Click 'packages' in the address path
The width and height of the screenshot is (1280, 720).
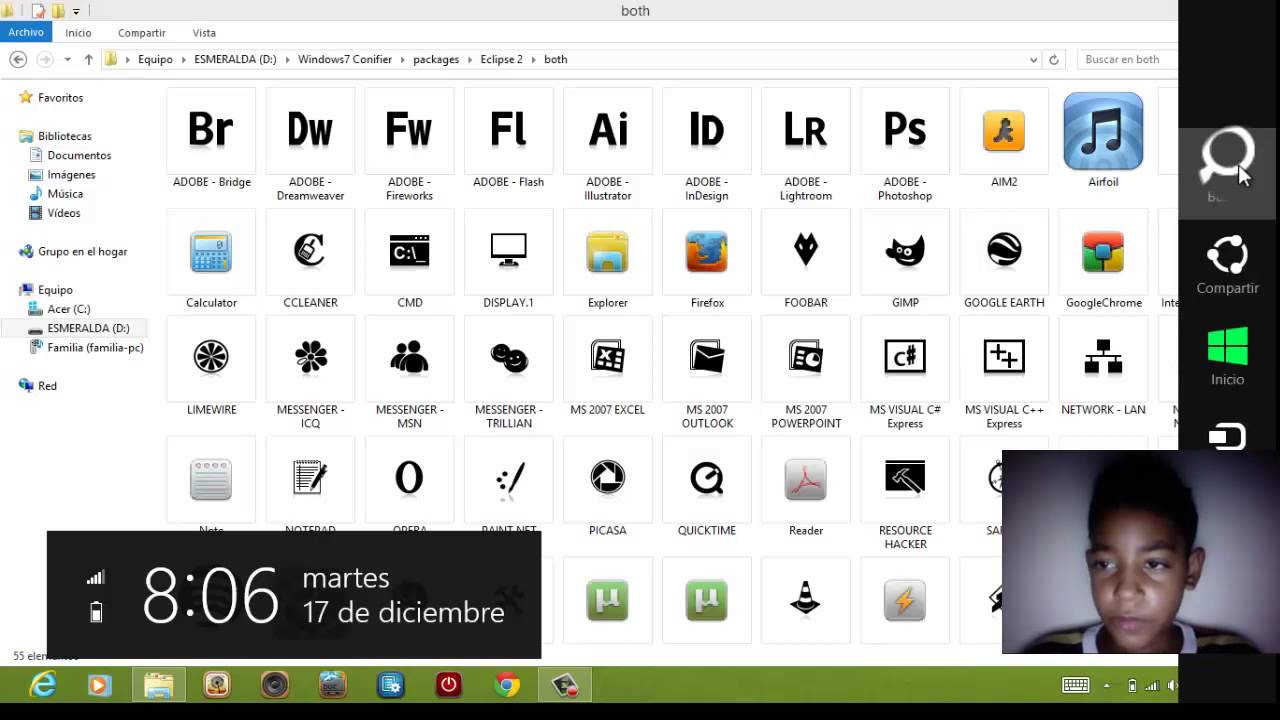436,59
